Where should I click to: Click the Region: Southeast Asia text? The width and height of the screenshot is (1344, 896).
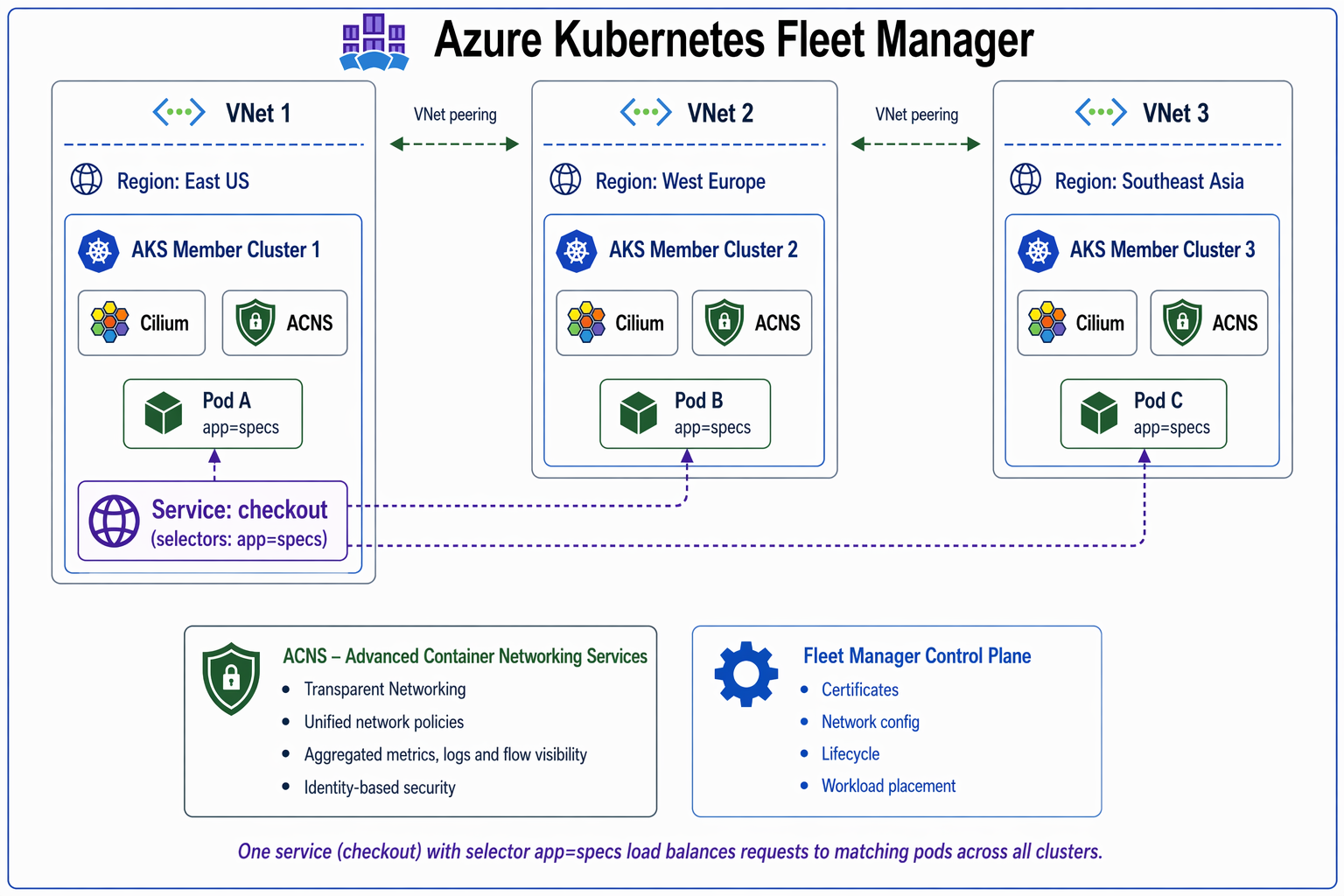tap(1149, 181)
